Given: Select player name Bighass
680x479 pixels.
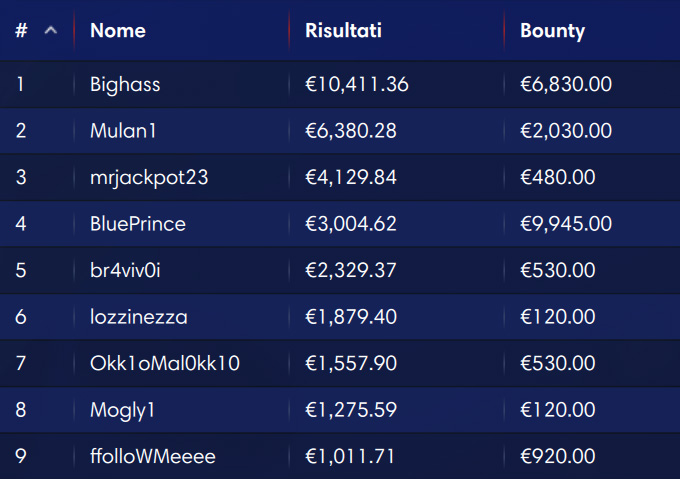Looking at the screenshot, I should pyautogui.click(x=125, y=84).
